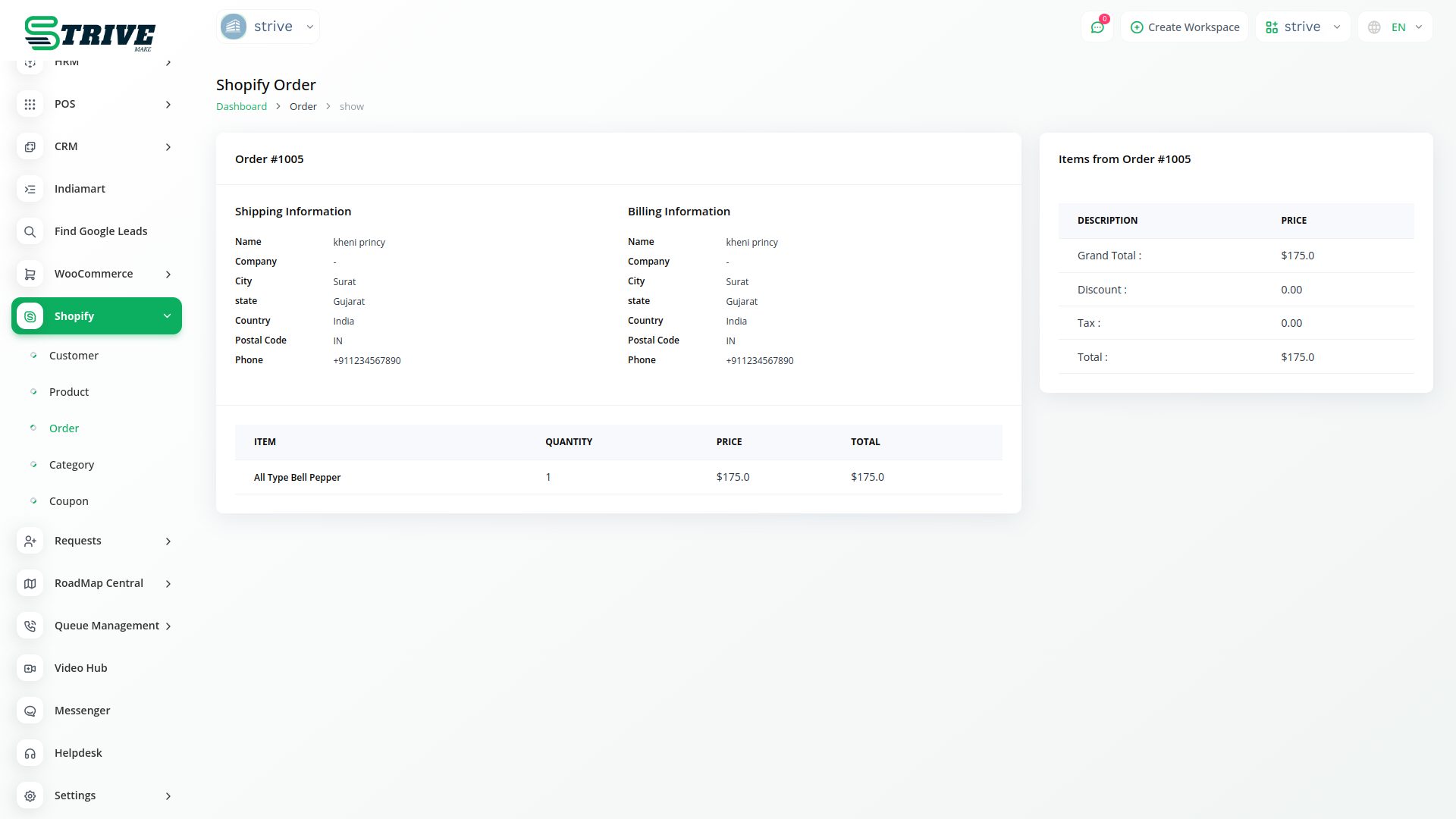Image resolution: width=1456 pixels, height=819 pixels.
Task: Open the EN language dropdown
Action: pos(1395,27)
